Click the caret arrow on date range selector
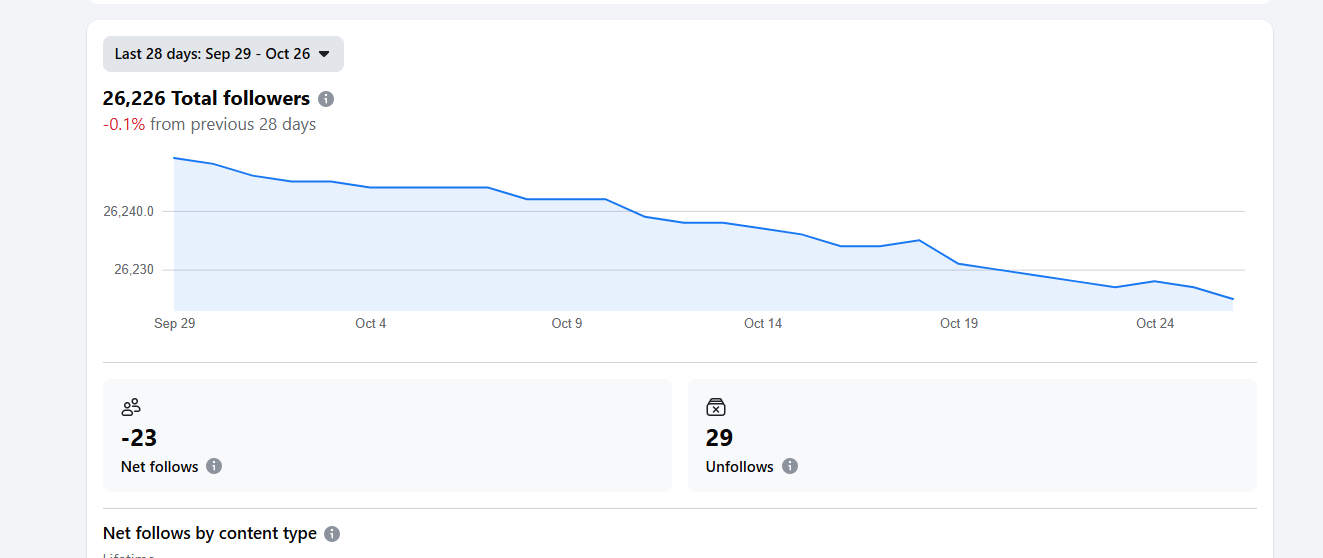Viewport: 1323px width, 558px height. (x=324, y=54)
